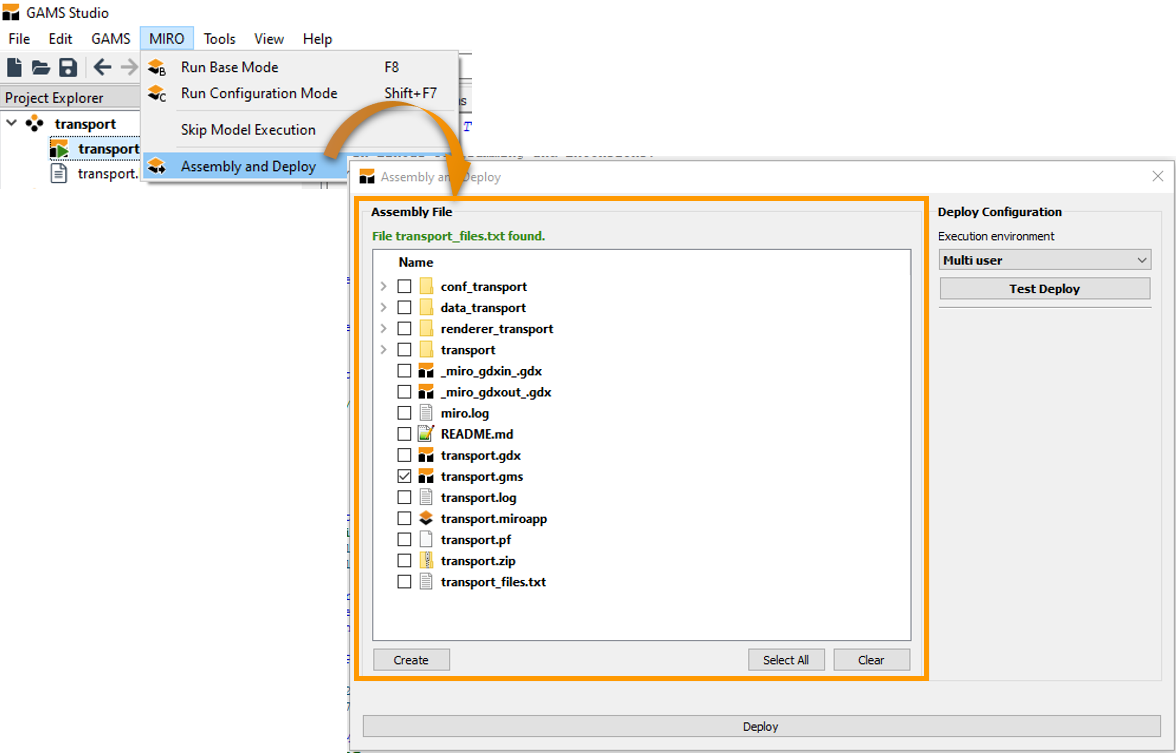Open the Run Base Mode action via its icon
Image resolution: width=1176 pixels, height=753 pixels.
157,66
